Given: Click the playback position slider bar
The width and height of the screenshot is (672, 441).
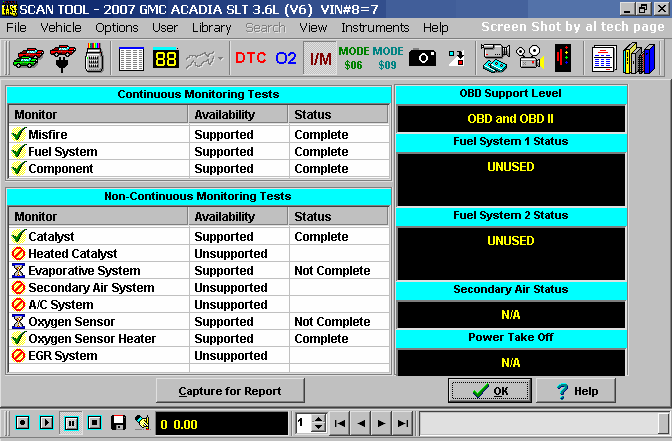Looking at the screenshot, I should point(540,423).
